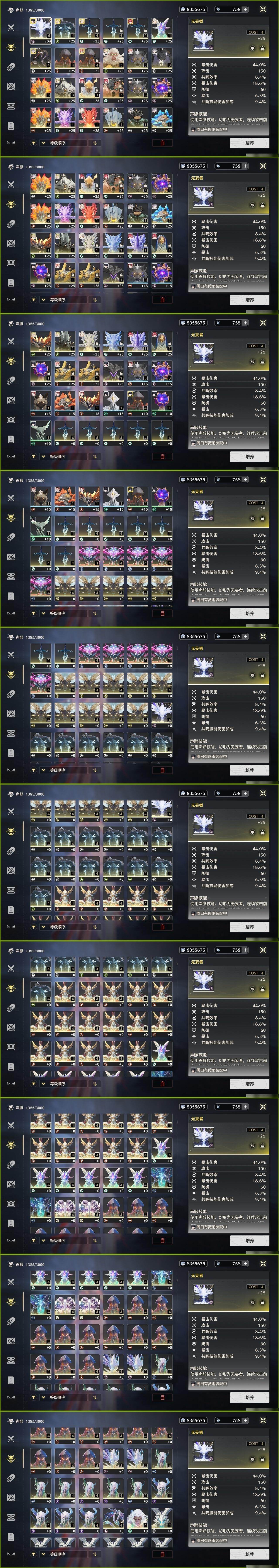279x1568 pixels.
Task: Open the yellow filter funnel icon in the topmost panel
Action: [x=34, y=143]
